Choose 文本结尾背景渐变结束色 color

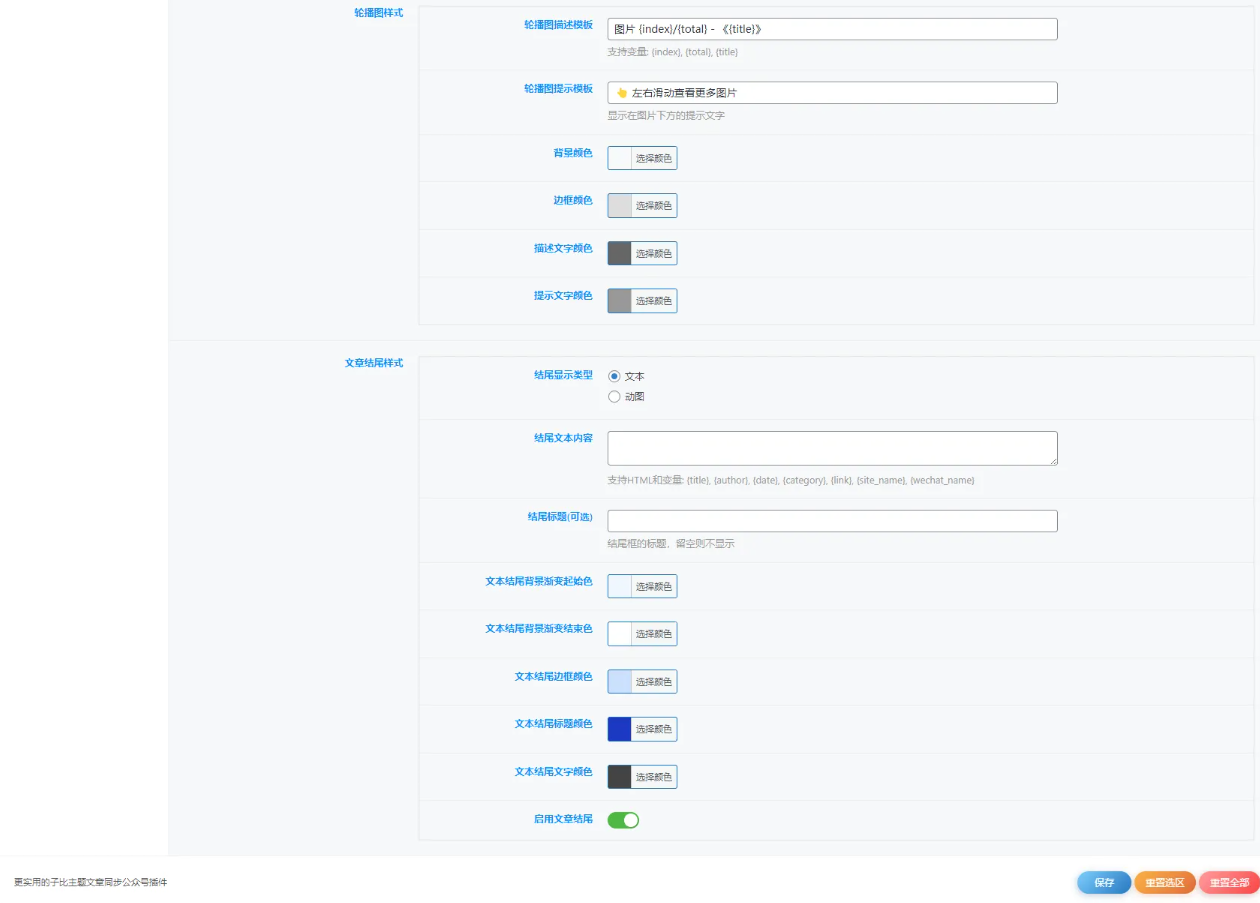(642, 634)
